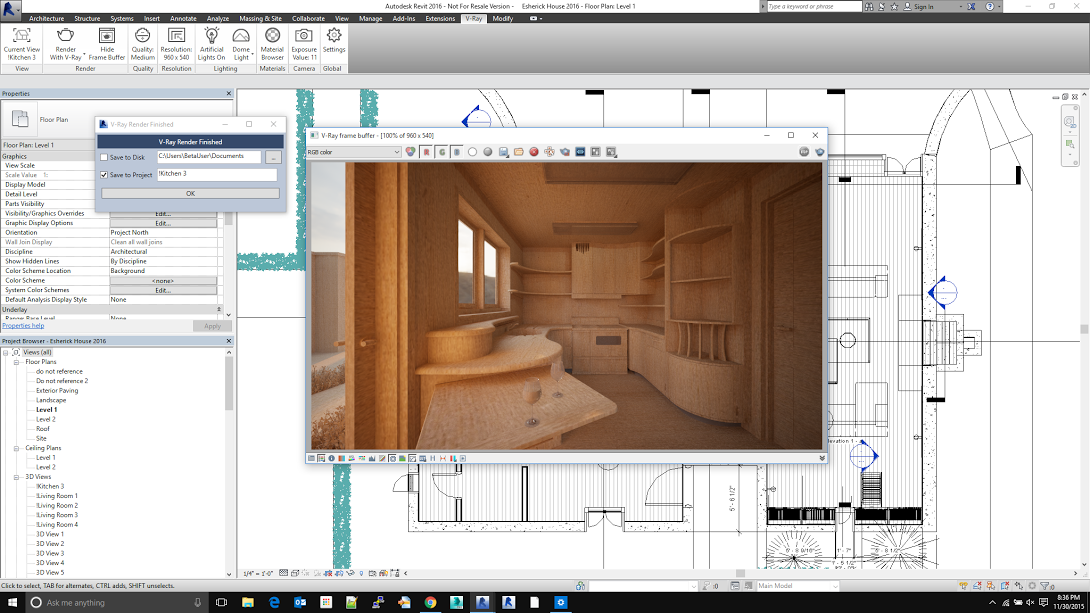Open the Structure ribbon tab
Image resolution: width=1090 pixels, height=613 pixels.
87,19
